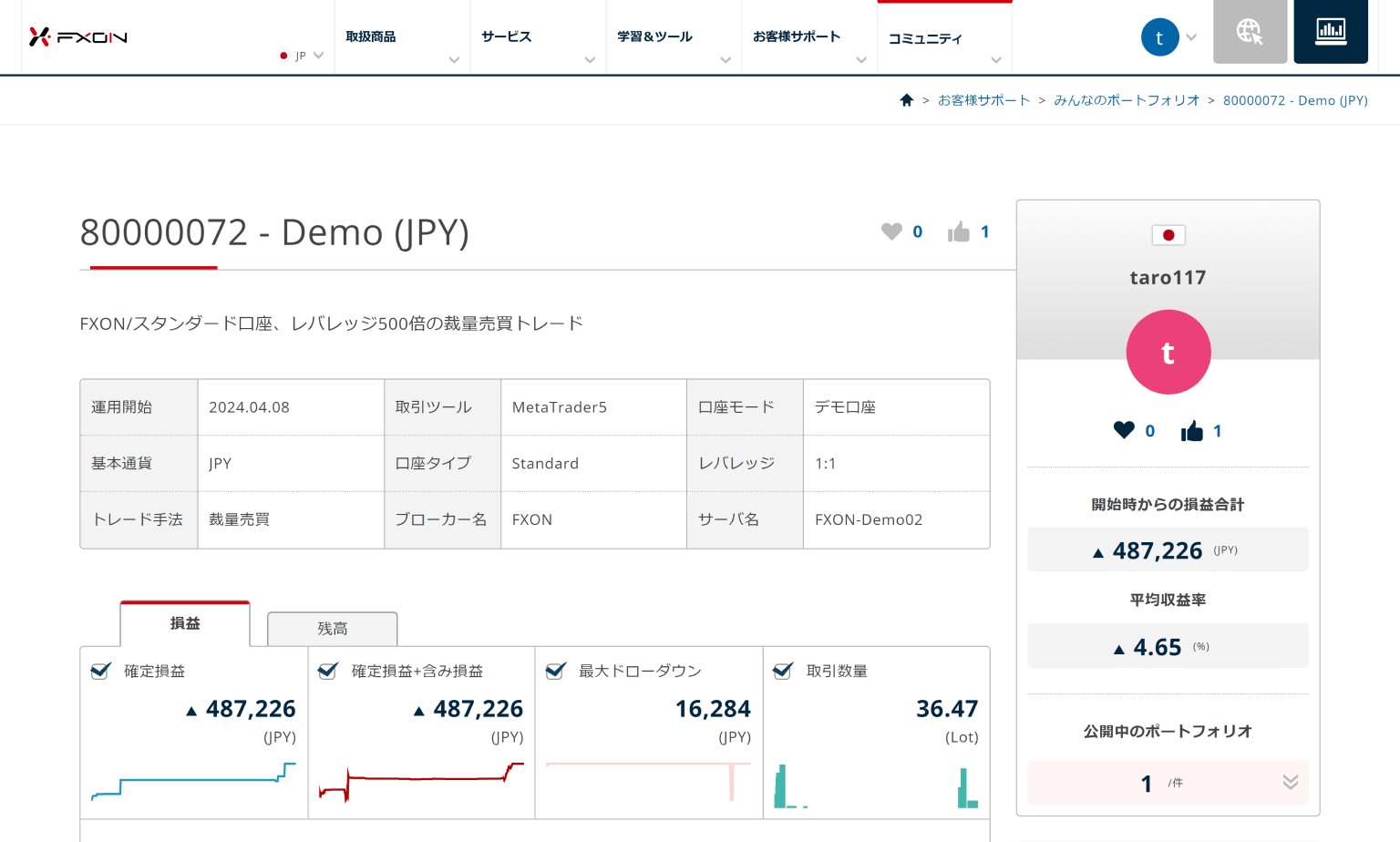Screen dimensions: 1400x842
Task: Follow the お客様サポート breadcrumb link
Action: (984, 100)
